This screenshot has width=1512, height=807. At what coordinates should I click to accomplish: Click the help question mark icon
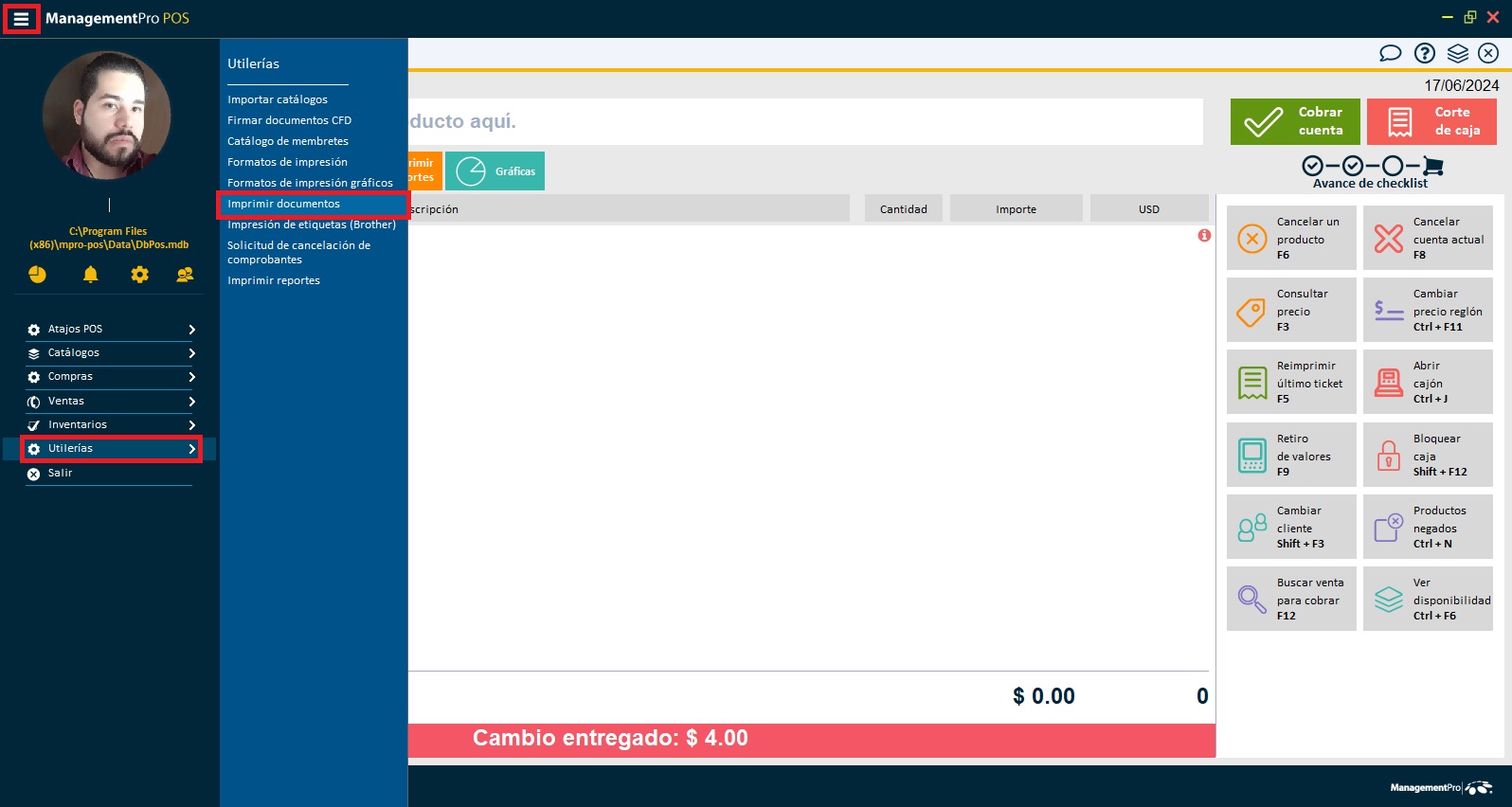point(1424,53)
